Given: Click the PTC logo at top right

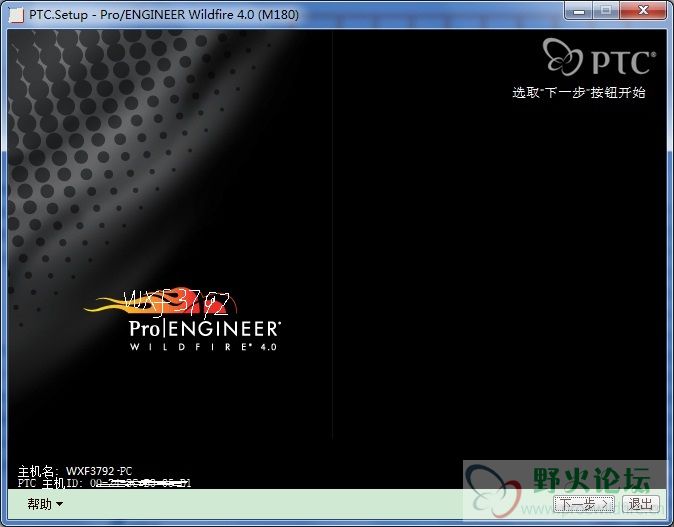Looking at the screenshot, I should click(599, 57).
